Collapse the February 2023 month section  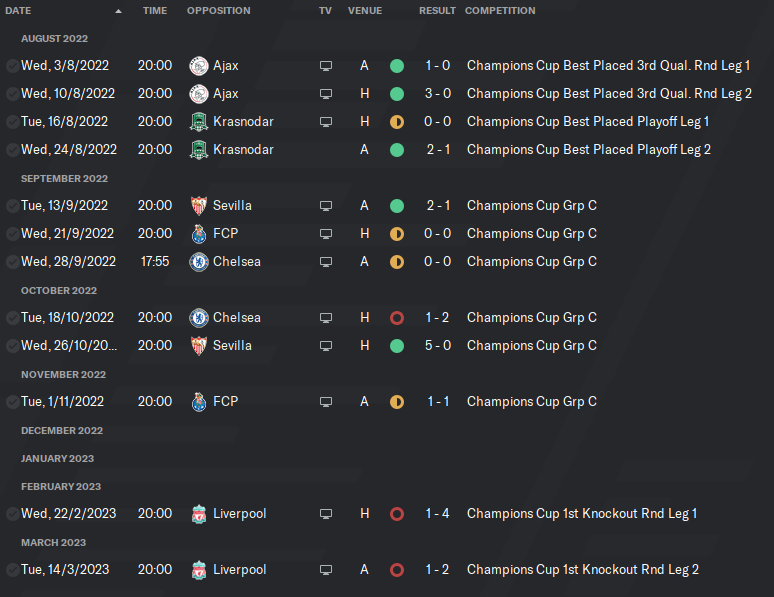coord(61,486)
